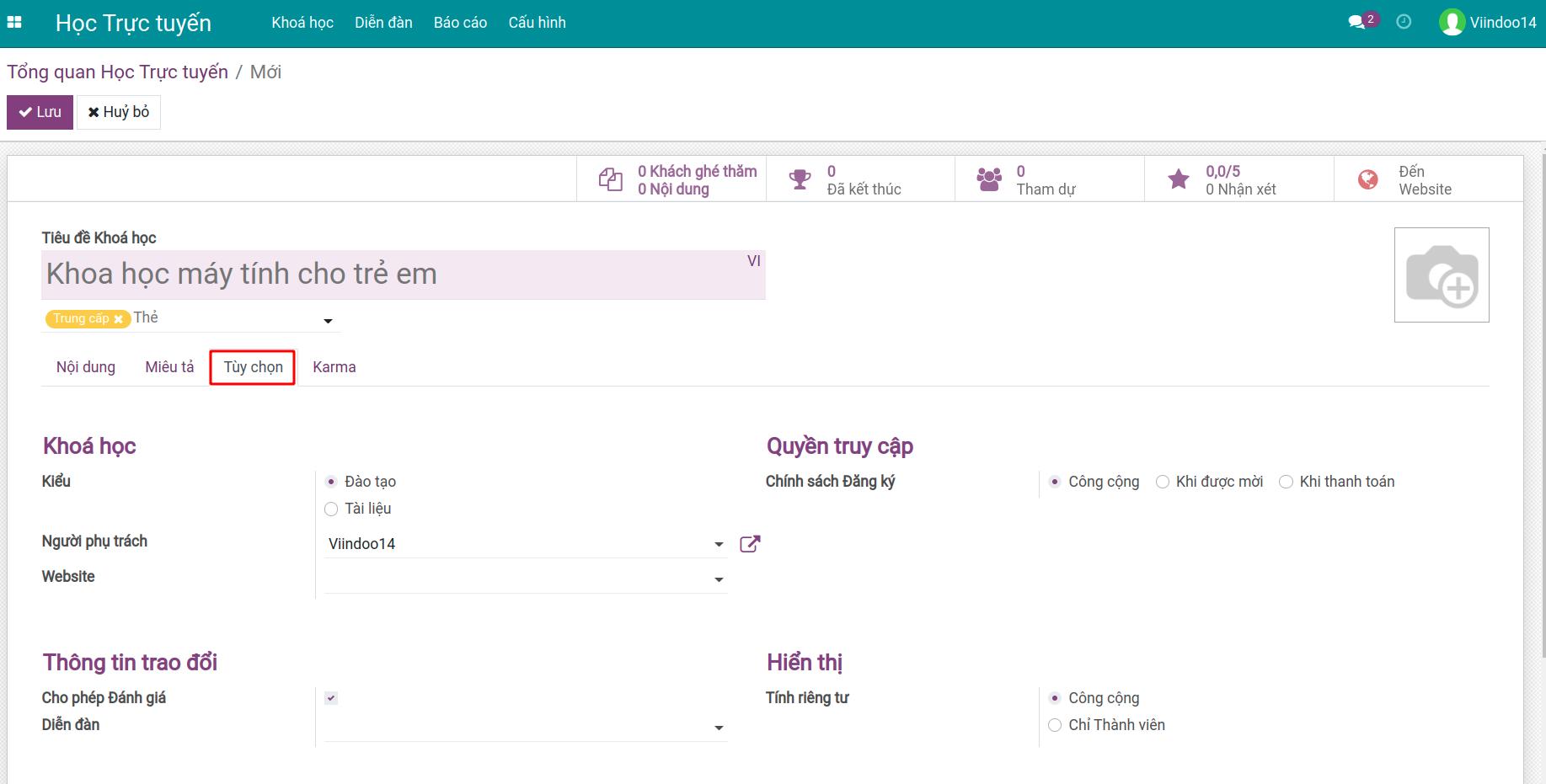Expand the Website dropdown
This screenshot has width=1546, height=784.
point(719,579)
